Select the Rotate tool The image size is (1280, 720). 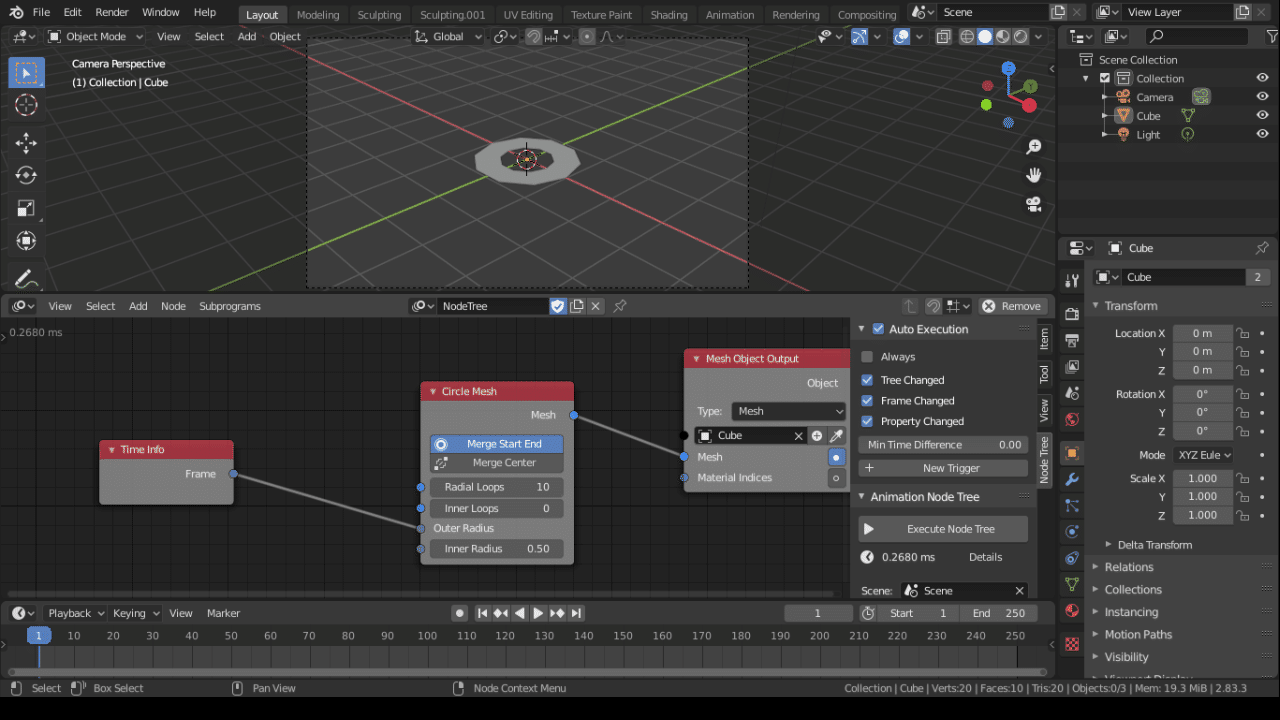tap(27, 176)
